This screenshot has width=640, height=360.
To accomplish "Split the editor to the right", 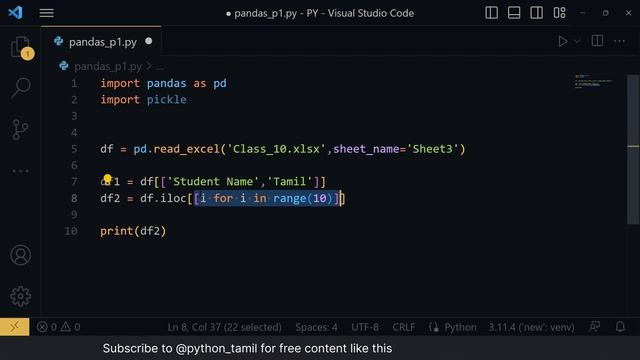I will pos(597,41).
